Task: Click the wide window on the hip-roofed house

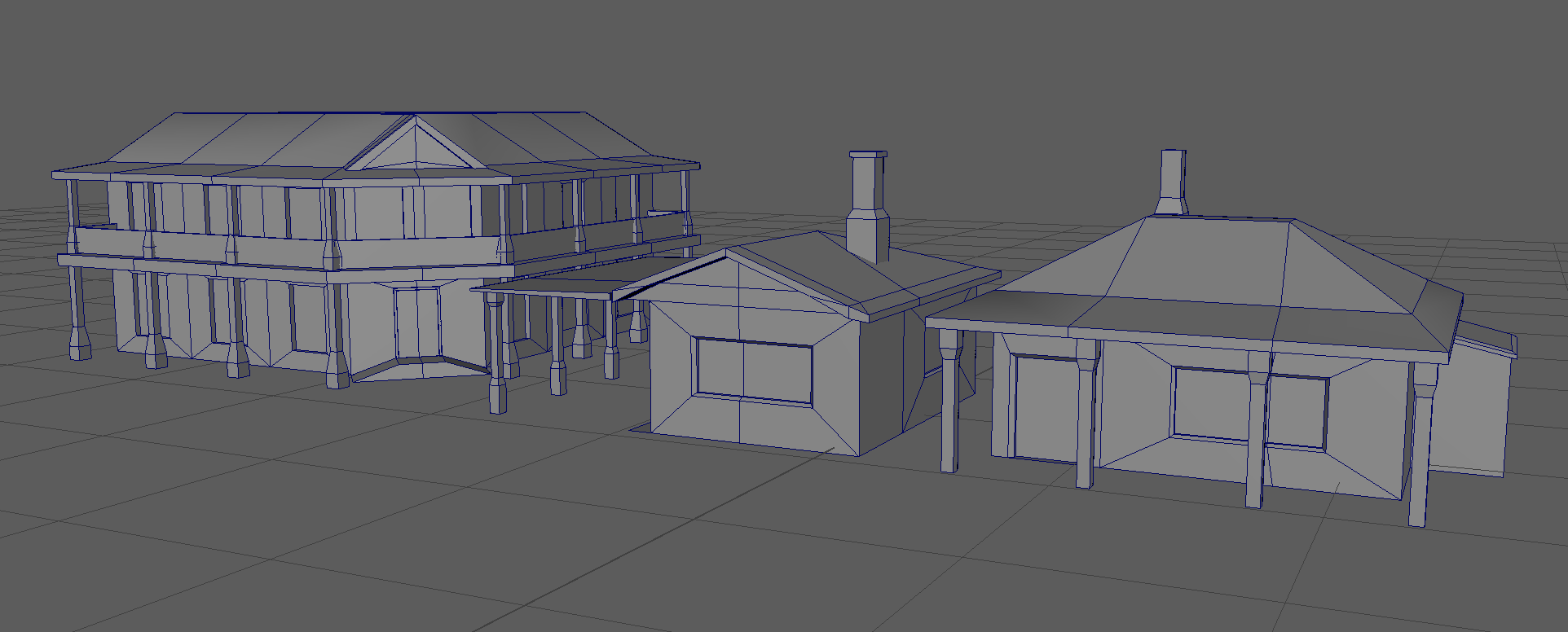Action: coord(1249,407)
